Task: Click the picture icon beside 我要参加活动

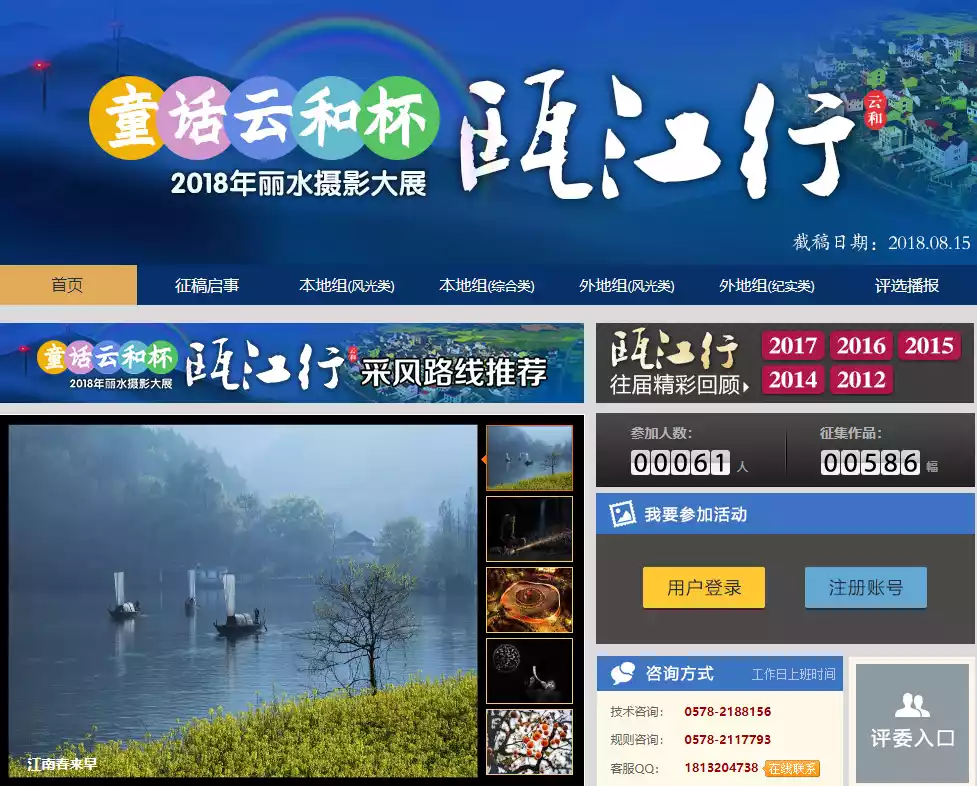Action: pyautogui.click(x=623, y=514)
